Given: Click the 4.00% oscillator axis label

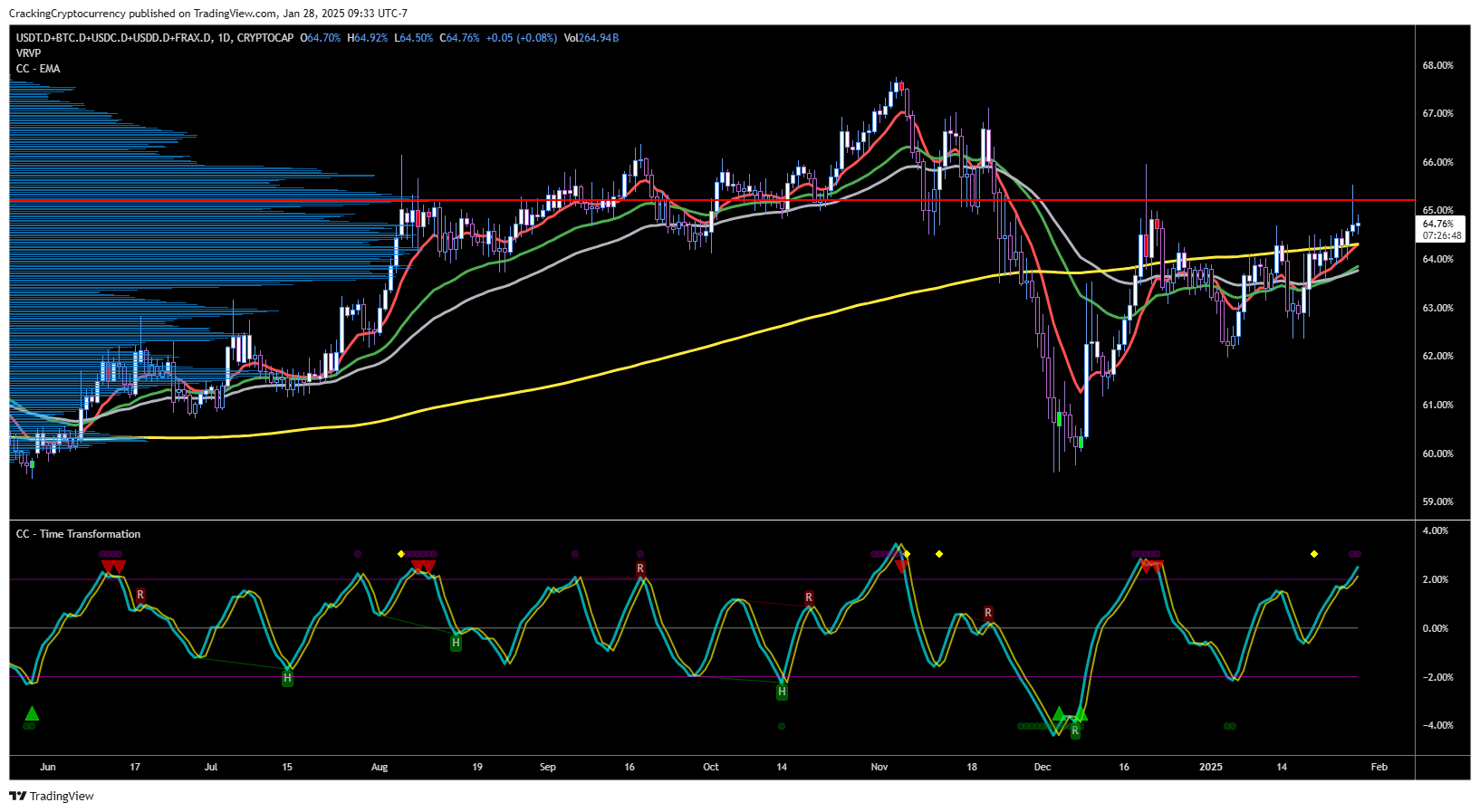Looking at the screenshot, I should click(x=1436, y=530).
